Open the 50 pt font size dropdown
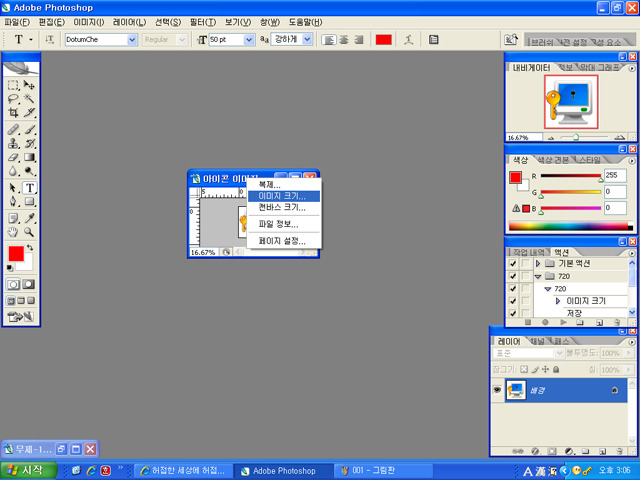The height and width of the screenshot is (480, 640). click(x=249, y=40)
